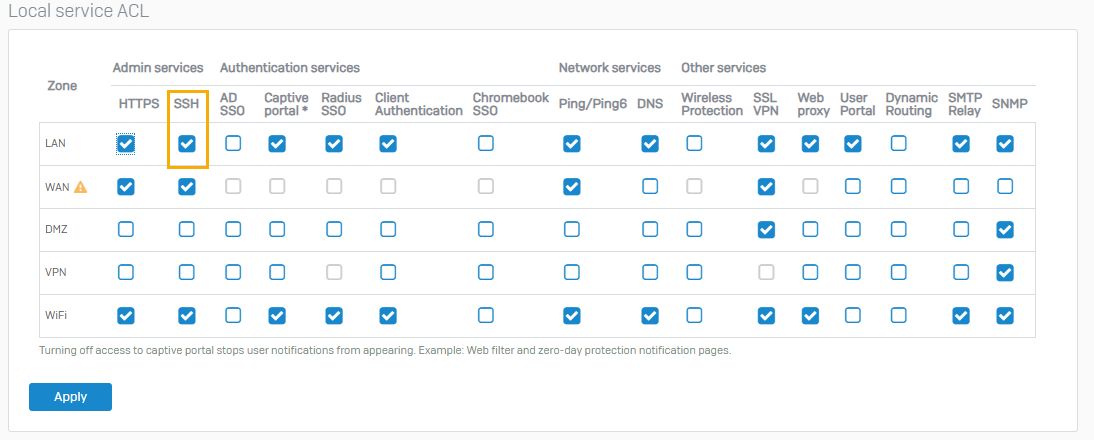Enable DNS for the WAN zone
This screenshot has height=440, width=1094.
[x=650, y=187]
